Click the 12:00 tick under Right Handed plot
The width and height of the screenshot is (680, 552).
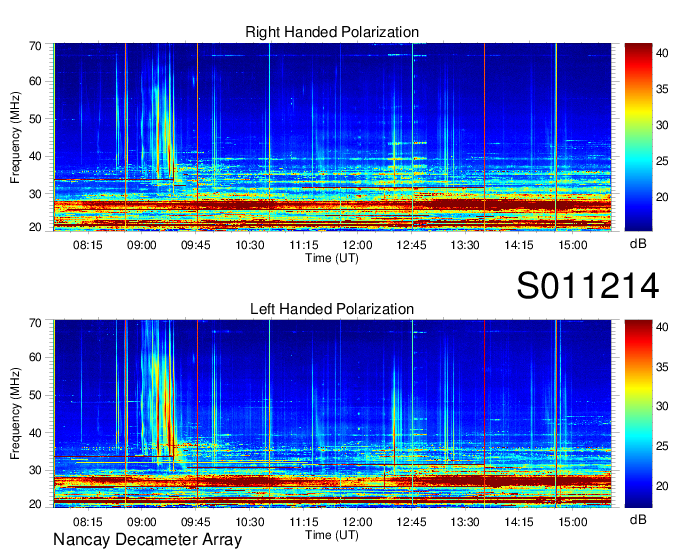click(358, 245)
